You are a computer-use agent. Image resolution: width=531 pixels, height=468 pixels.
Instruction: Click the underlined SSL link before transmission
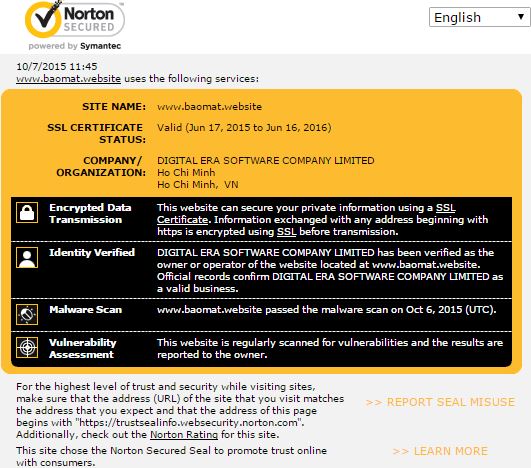tap(286, 232)
